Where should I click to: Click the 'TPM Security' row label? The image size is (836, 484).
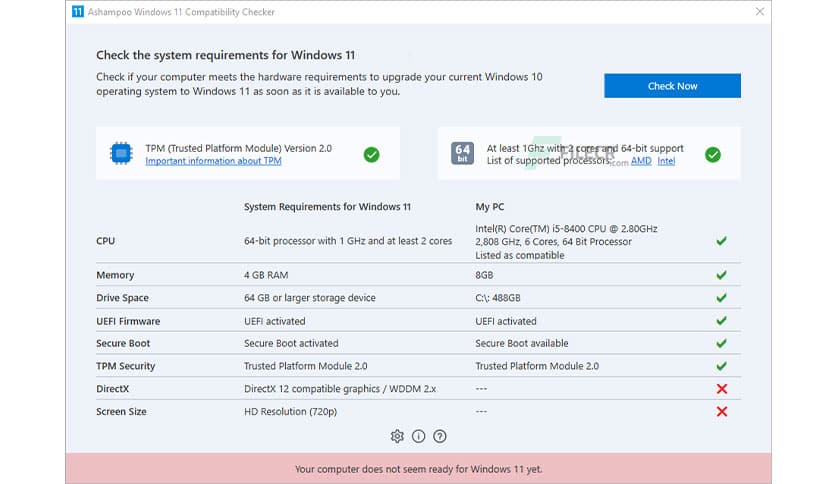tap(126, 366)
